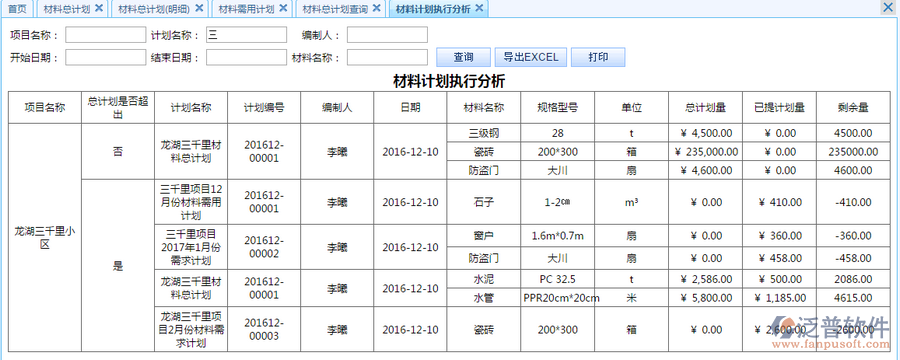Click the 打印 button
Screen dimensions: 900x360
598,57
